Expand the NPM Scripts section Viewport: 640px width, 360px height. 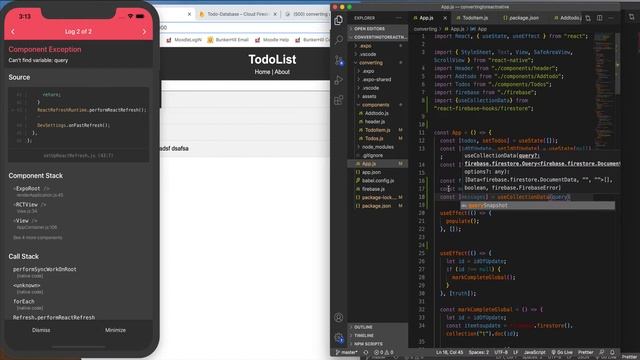pyautogui.click(x=378, y=344)
